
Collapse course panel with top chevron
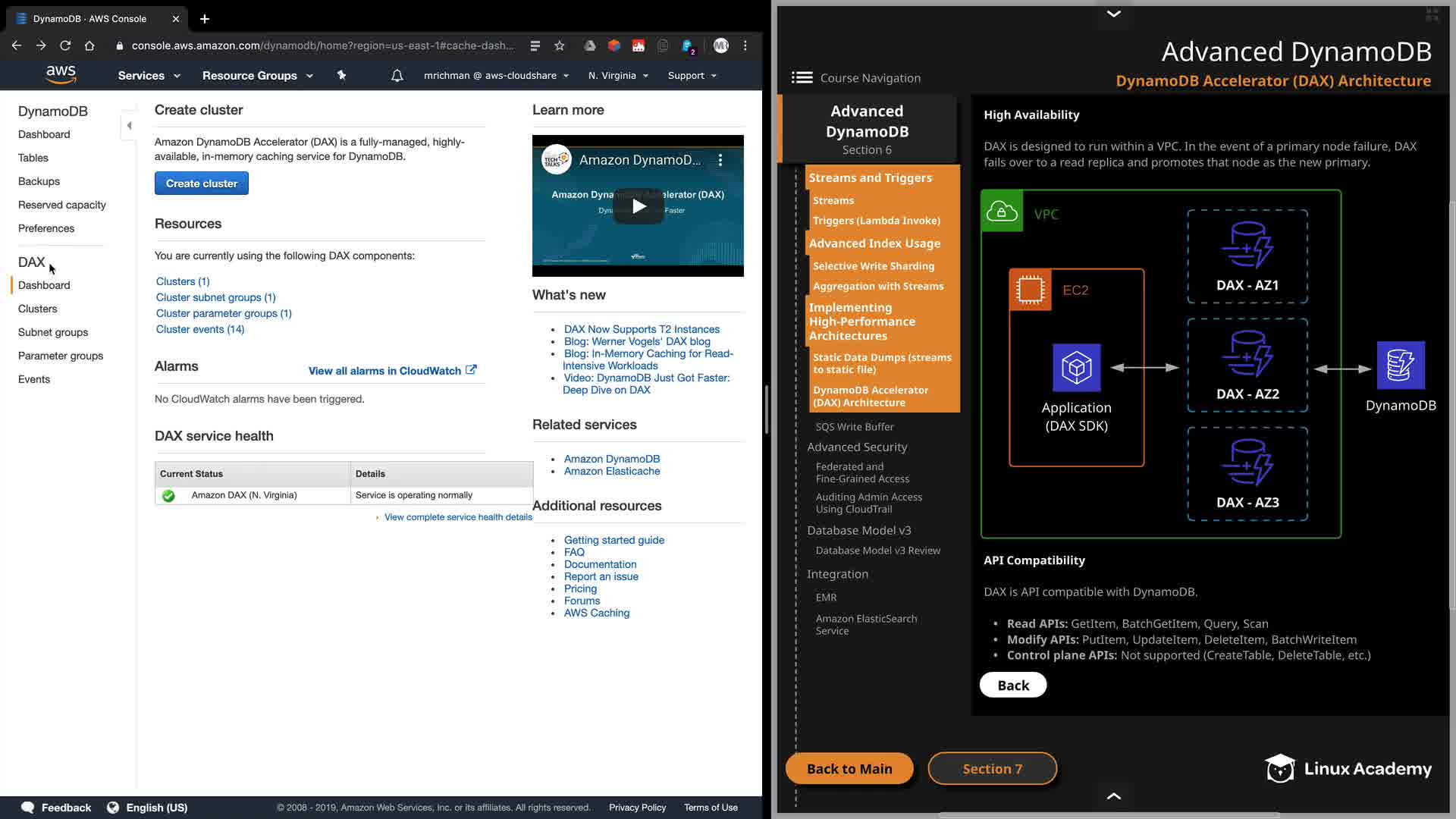point(1113,14)
